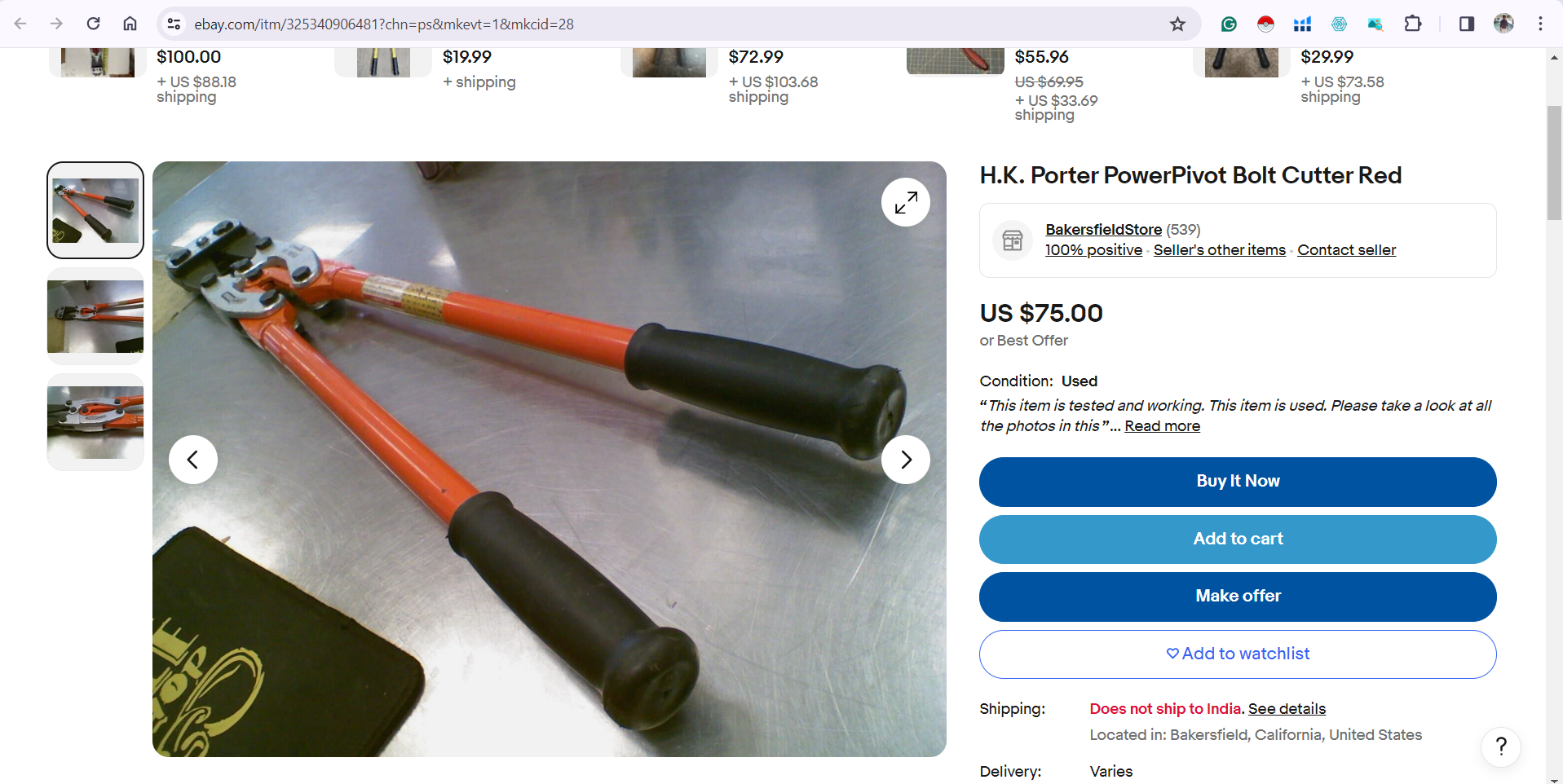1563x784 pixels.
Task: Reload the eBay page
Action: 94,24
